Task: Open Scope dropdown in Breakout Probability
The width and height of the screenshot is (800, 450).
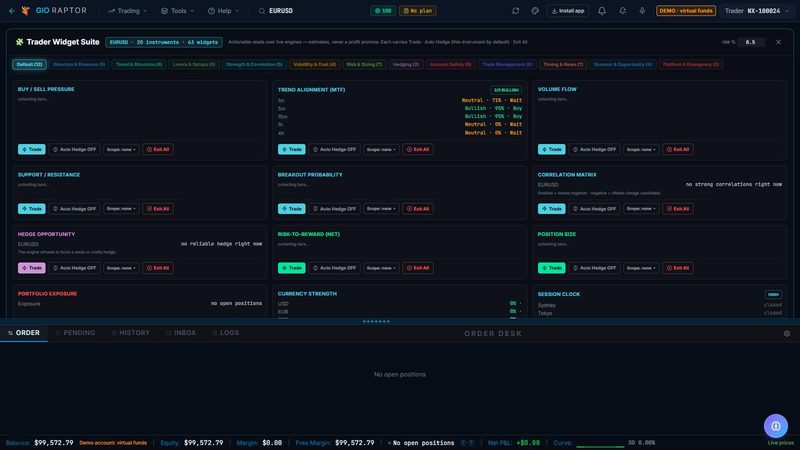Action: point(381,209)
